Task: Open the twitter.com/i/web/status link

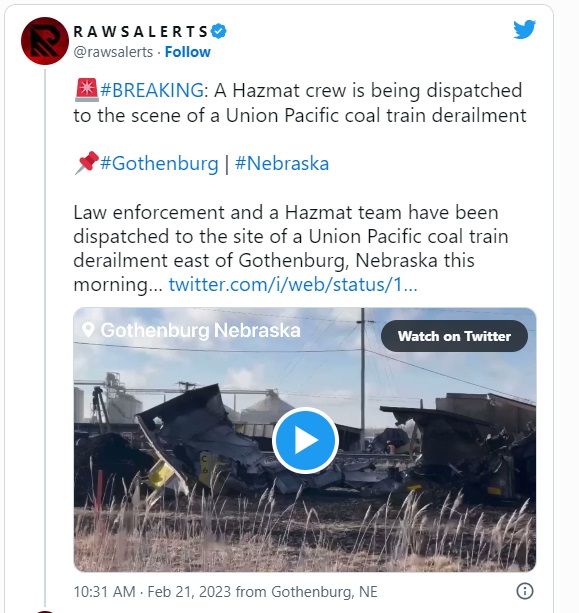Action: pyautogui.click(x=293, y=284)
